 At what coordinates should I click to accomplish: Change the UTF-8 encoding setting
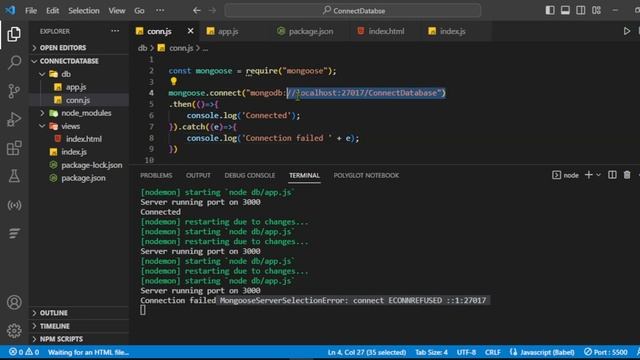[x=466, y=352]
